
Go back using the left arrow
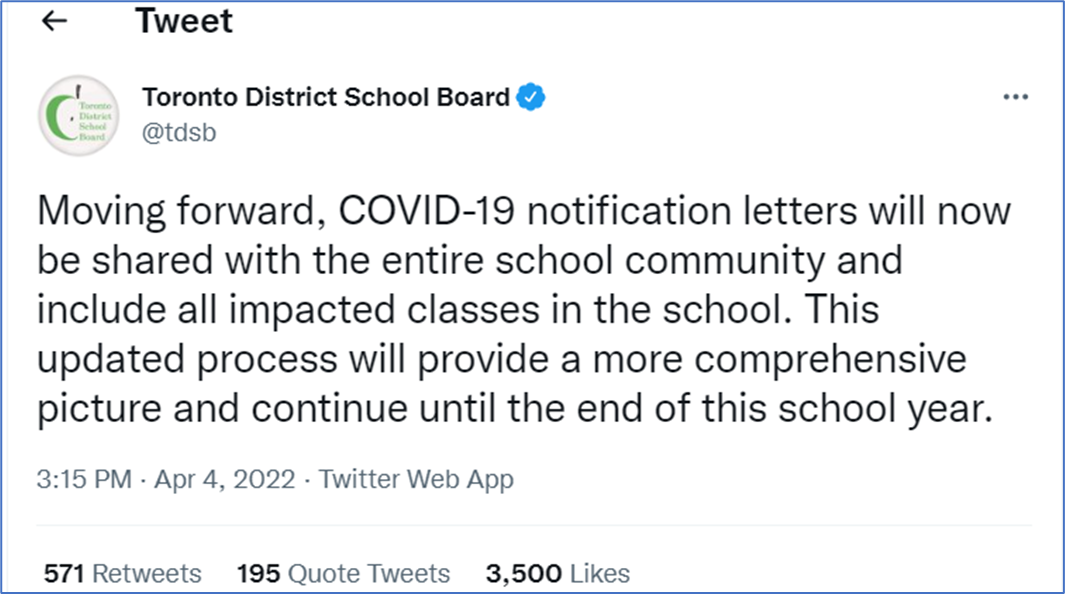coord(54,21)
